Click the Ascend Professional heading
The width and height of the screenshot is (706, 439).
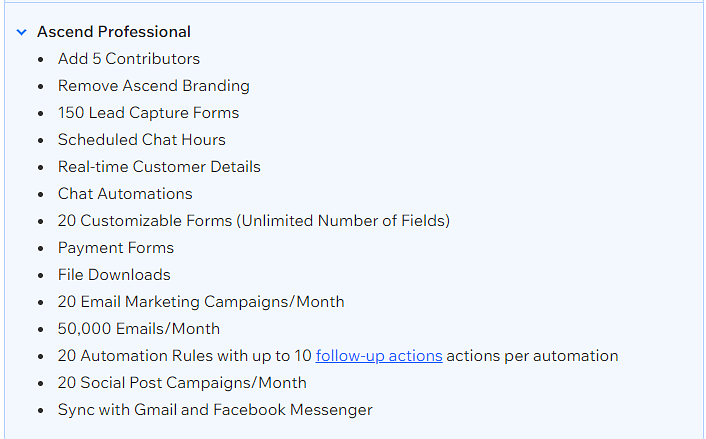[x=114, y=32]
